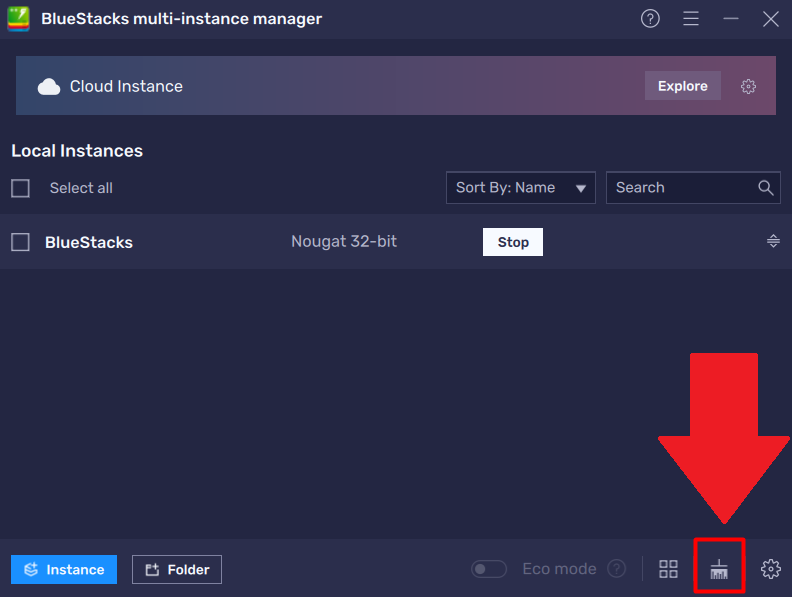Click the Nougat 32-bit label
Image resolution: width=792 pixels, height=597 pixels.
coord(344,241)
